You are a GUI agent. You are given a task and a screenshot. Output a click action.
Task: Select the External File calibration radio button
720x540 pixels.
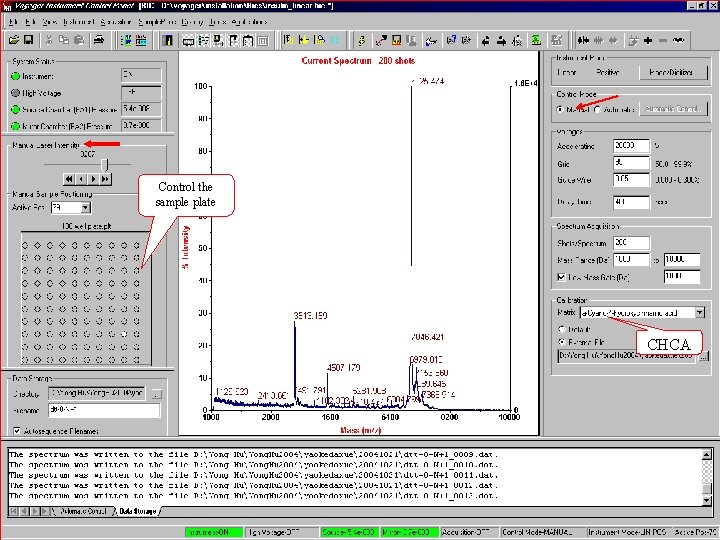(561, 342)
